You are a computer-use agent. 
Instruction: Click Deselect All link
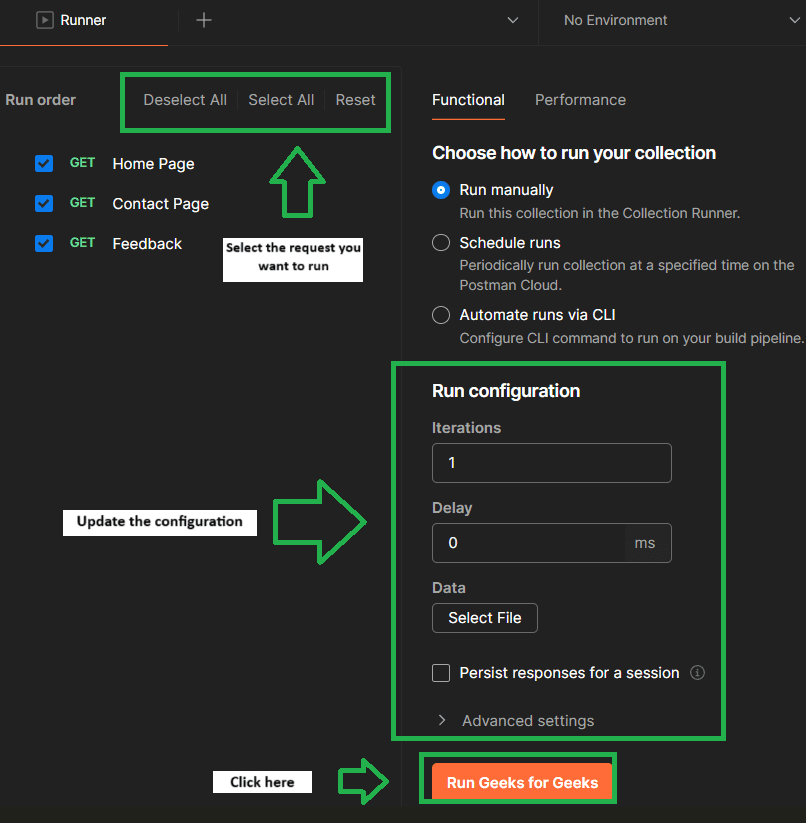(185, 100)
